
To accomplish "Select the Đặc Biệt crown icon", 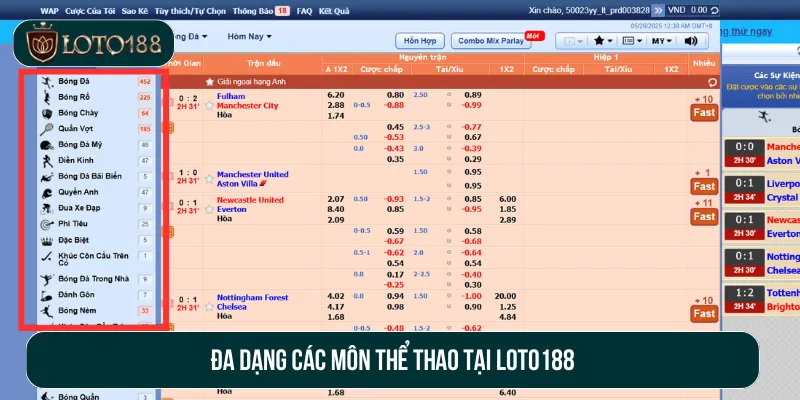I will tap(47, 240).
